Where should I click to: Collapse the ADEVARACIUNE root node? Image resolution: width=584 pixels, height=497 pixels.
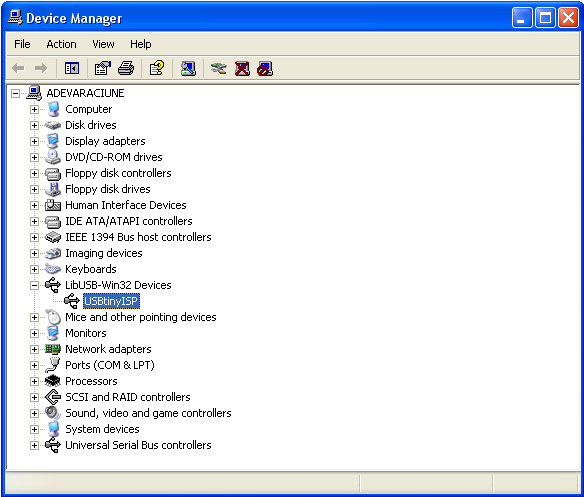(x=15, y=93)
